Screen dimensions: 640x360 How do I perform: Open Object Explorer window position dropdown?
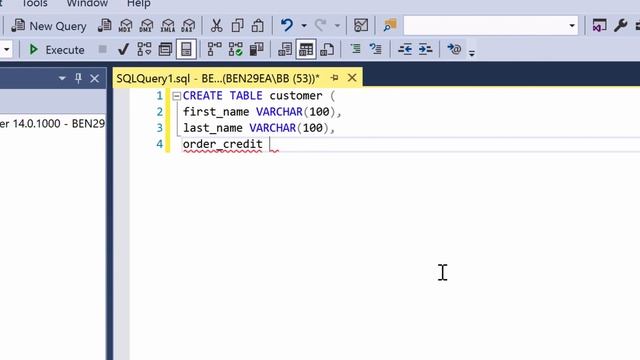[x=62, y=78]
